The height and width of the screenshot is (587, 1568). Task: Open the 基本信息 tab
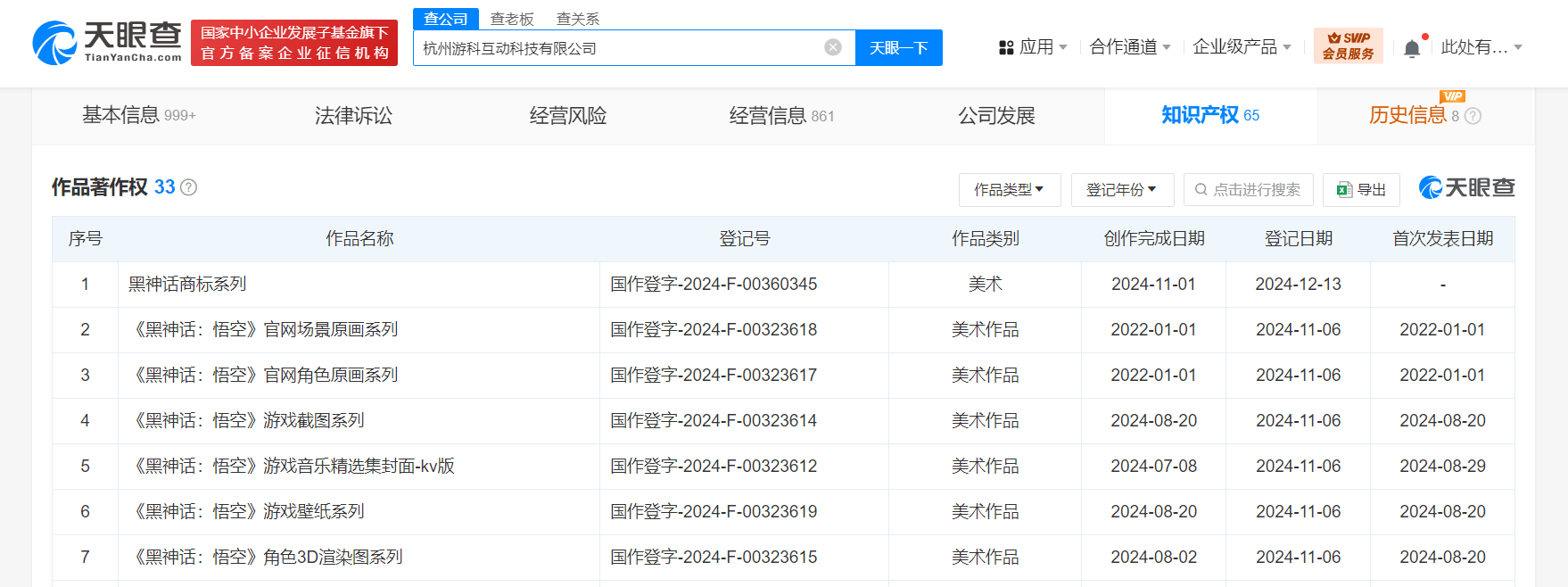pyautogui.click(x=139, y=116)
